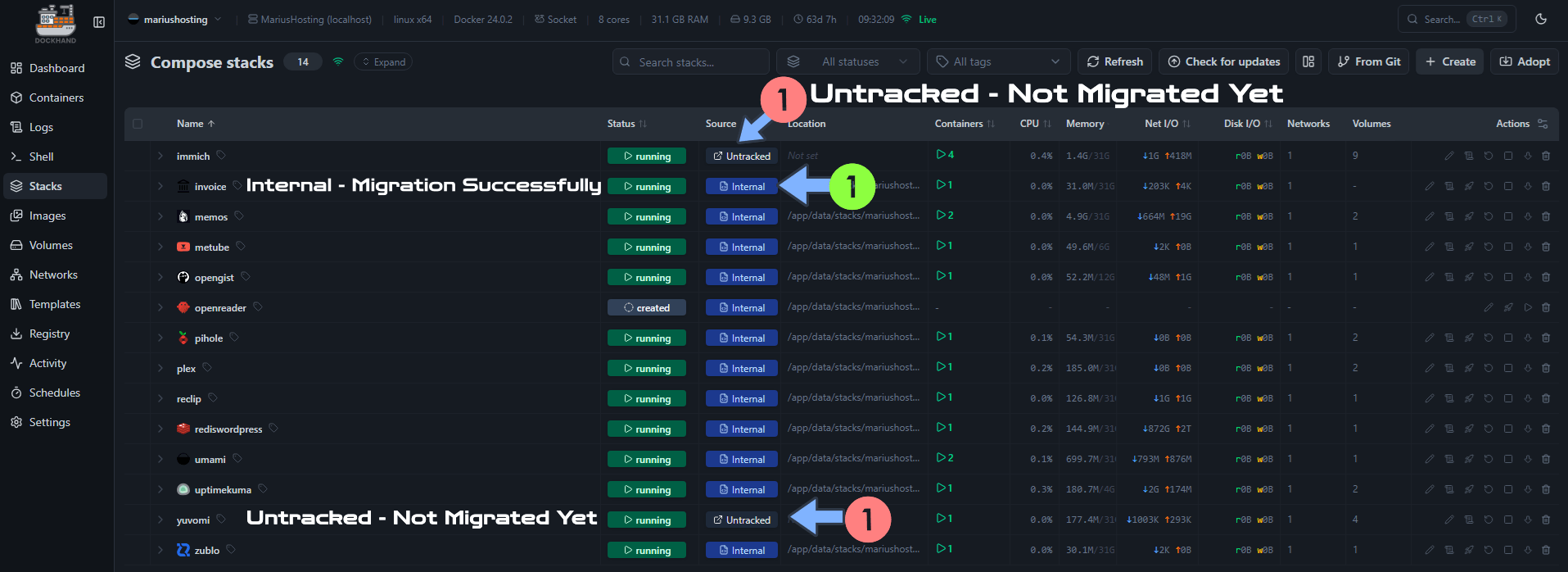This screenshot has height=572, width=1568.
Task: Expand the umami stack row
Action: click(x=160, y=459)
